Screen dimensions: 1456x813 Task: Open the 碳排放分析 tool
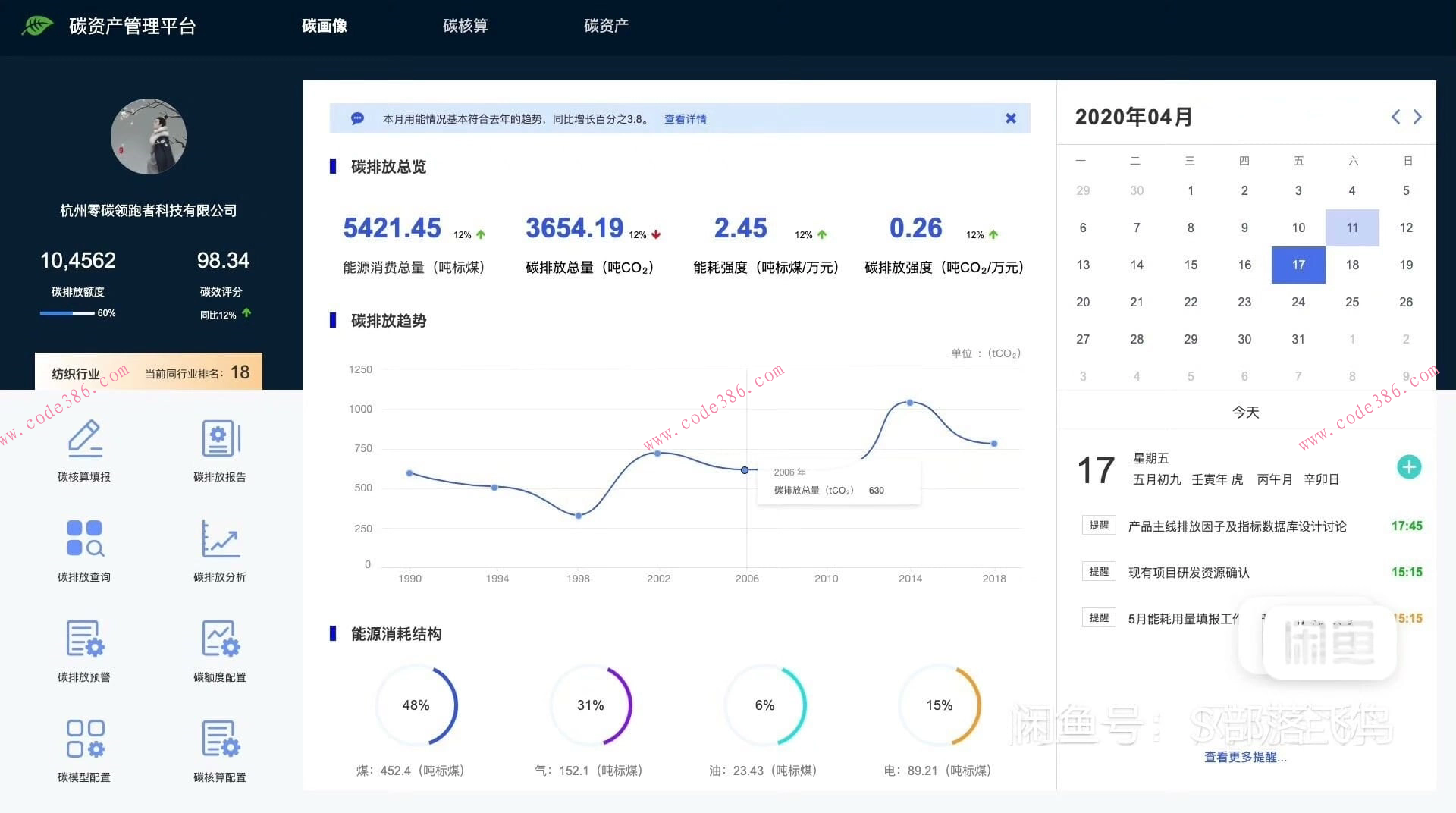click(219, 550)
